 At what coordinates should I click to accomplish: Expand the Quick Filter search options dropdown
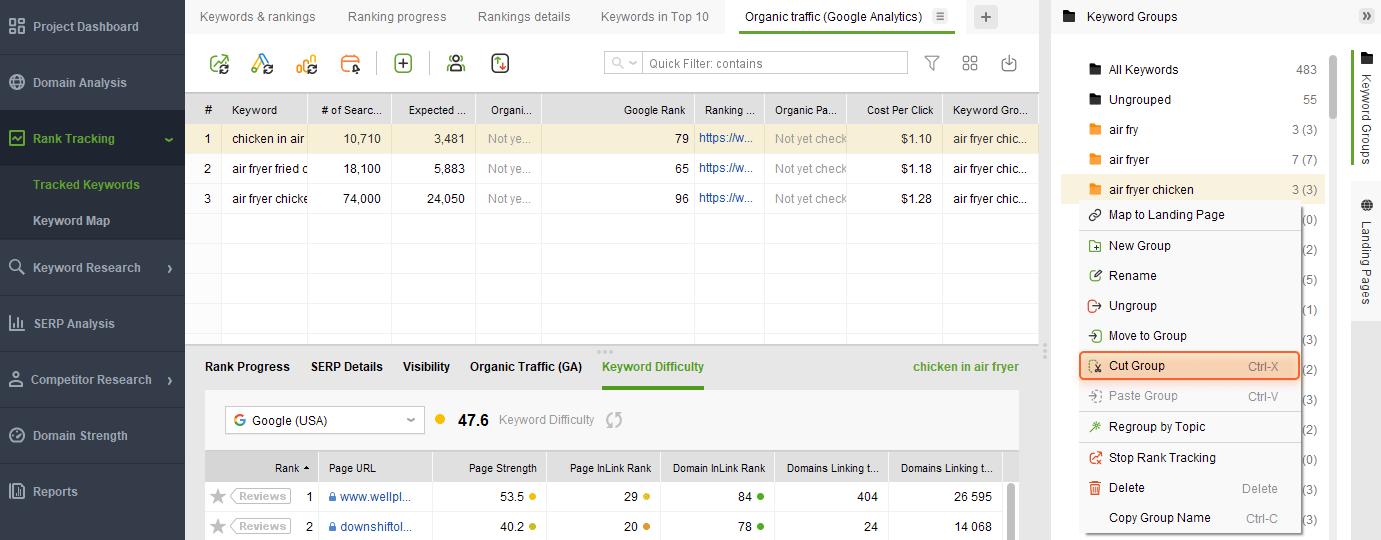click(x=625, y=64)
